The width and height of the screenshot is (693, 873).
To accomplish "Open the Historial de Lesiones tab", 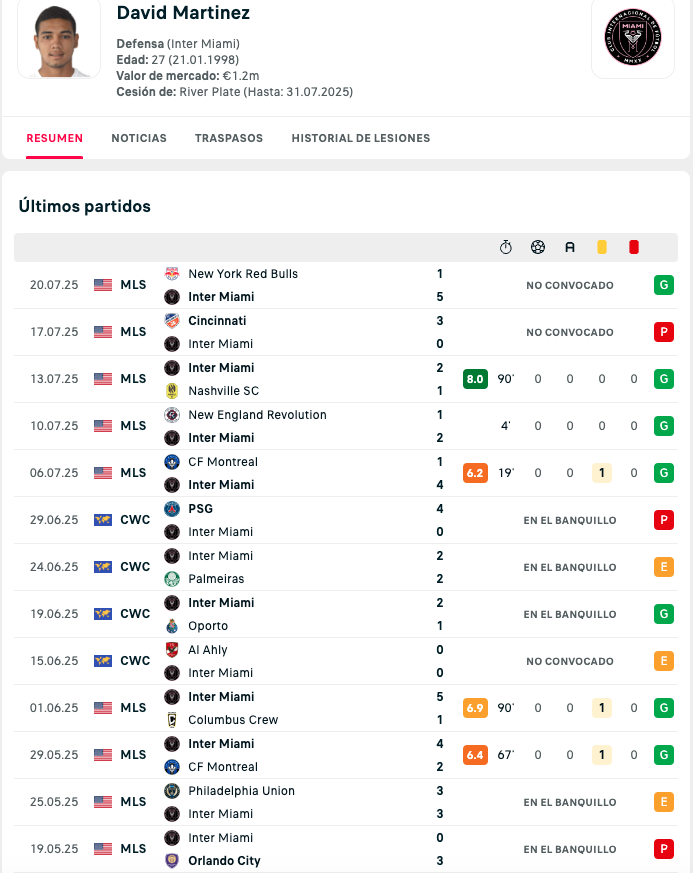I will (361, 138).
